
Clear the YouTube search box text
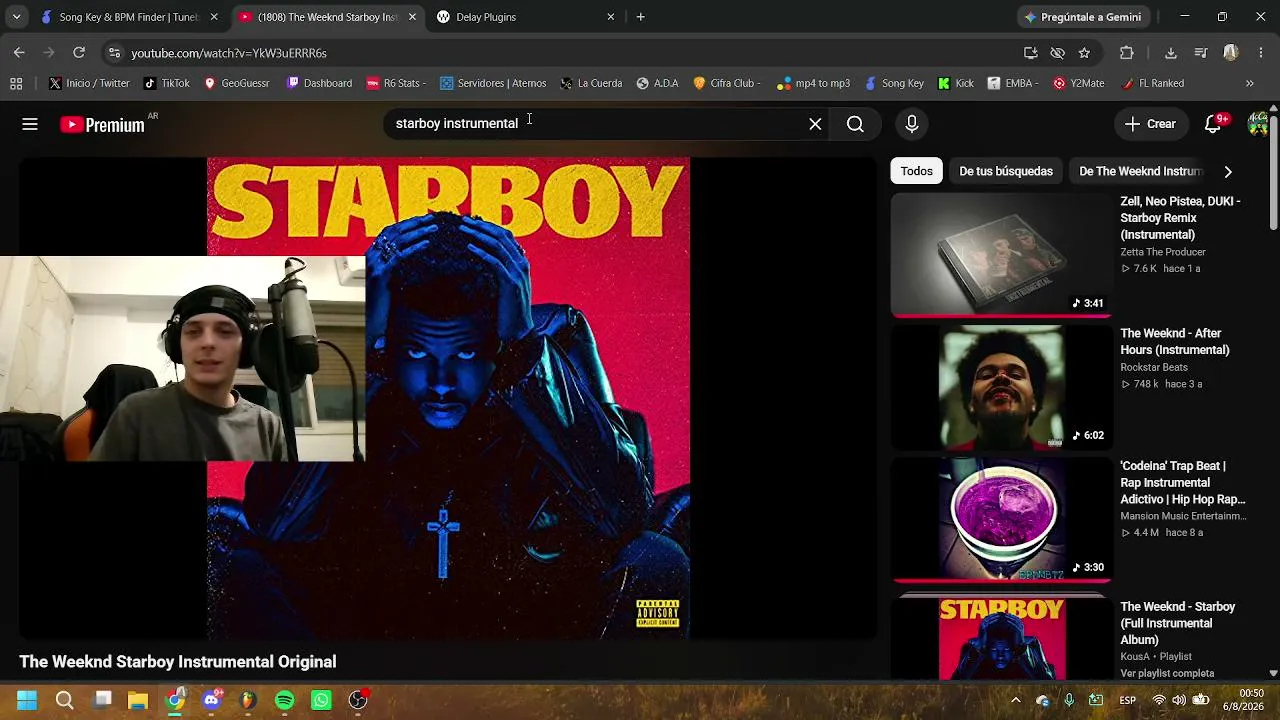pyautogui.click(x=815, y=124)
